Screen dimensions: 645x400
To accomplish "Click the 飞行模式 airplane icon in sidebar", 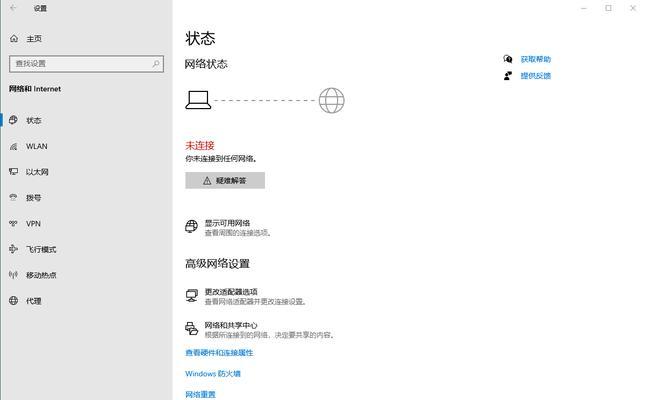I will coord(14,249).
